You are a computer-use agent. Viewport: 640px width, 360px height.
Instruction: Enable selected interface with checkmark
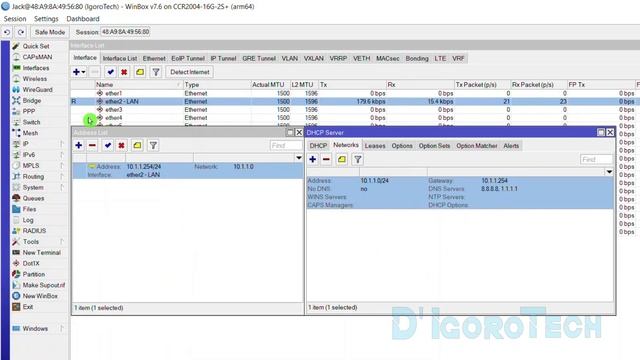pos(110,72)
